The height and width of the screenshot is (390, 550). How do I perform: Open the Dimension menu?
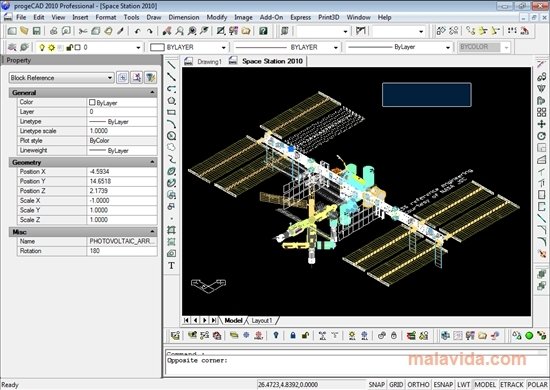coord(184,17)
